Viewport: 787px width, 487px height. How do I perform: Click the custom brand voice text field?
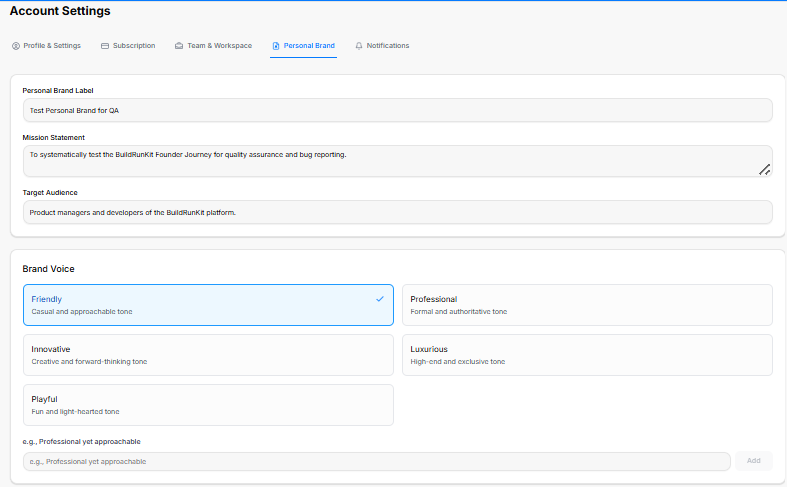(x=376, y=461)
